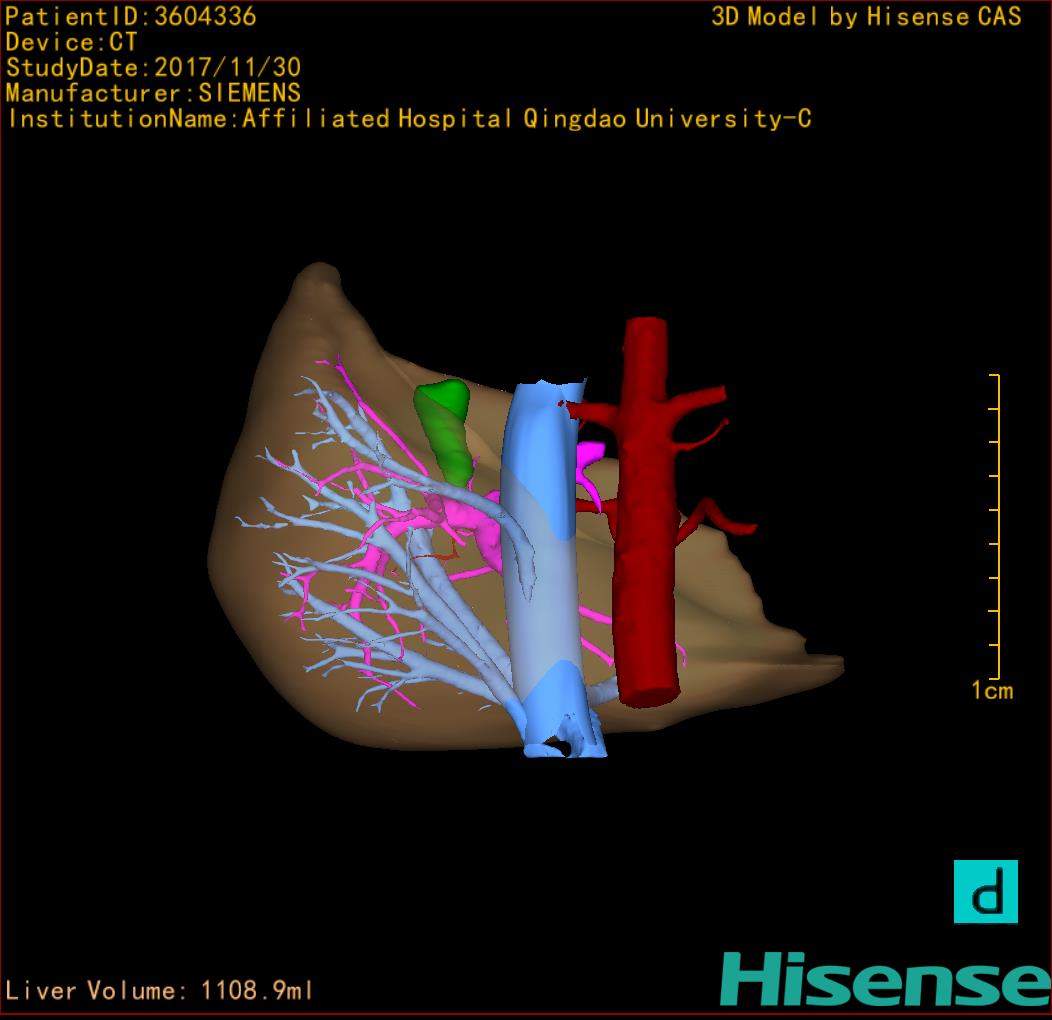
Task: Click the bottom opening of the blue vena cava
Action: coord(558,746)
